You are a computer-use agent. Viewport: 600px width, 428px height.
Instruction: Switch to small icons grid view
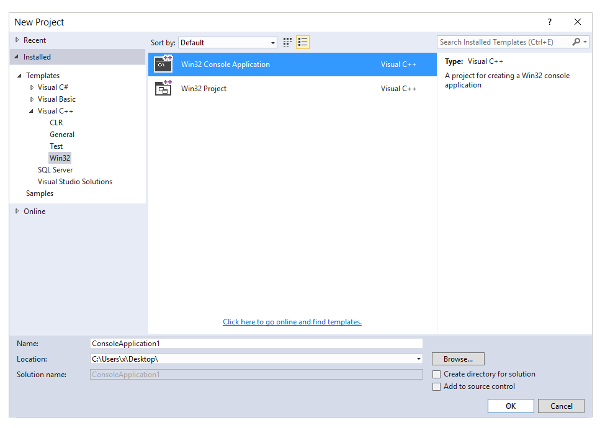(287, 42)
